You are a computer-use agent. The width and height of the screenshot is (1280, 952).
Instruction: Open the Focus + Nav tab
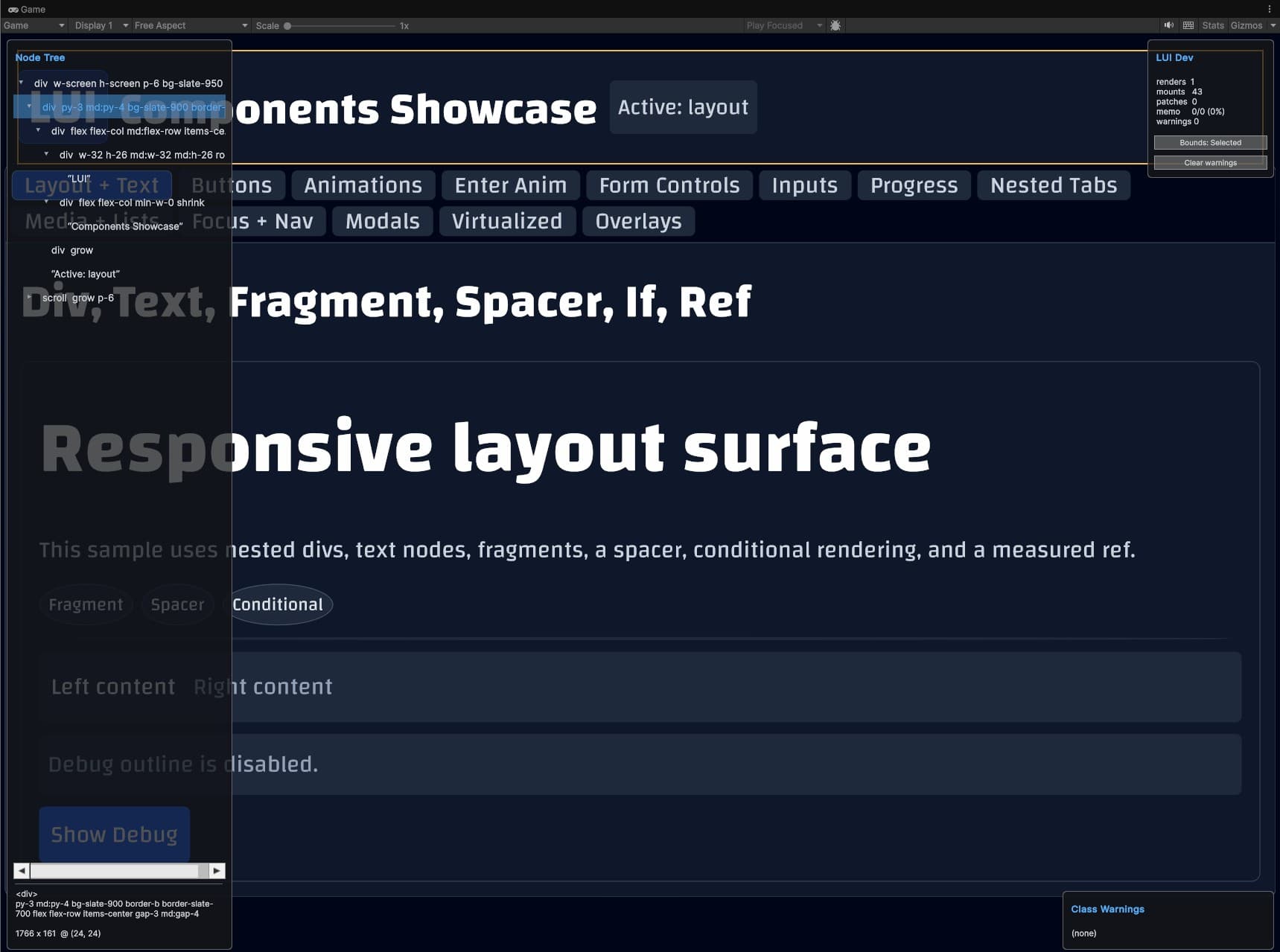252,221
